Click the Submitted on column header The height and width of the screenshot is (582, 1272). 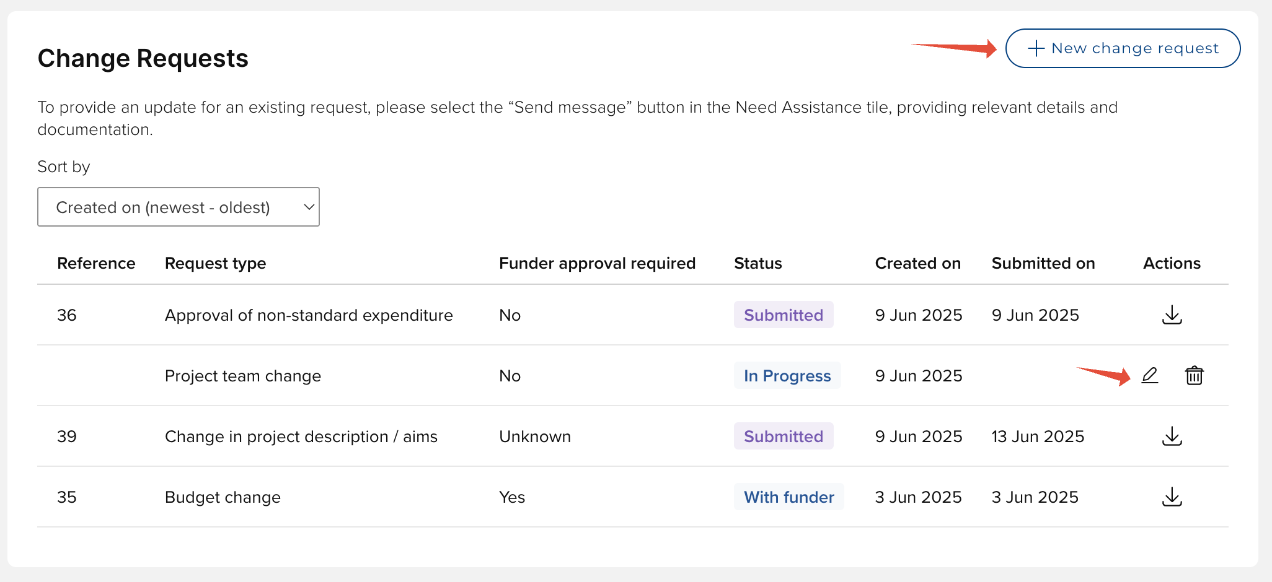click(1043, 263)
